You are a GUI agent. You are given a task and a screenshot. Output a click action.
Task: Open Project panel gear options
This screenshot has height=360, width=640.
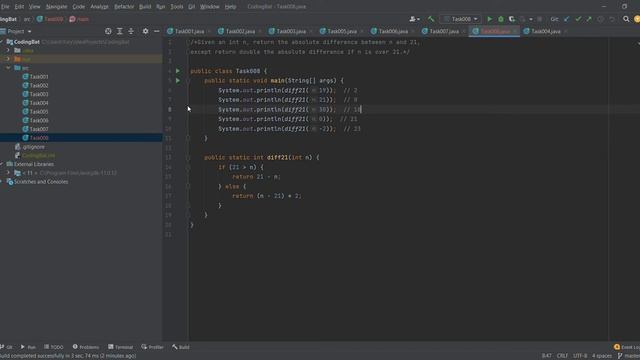(145, 31)
